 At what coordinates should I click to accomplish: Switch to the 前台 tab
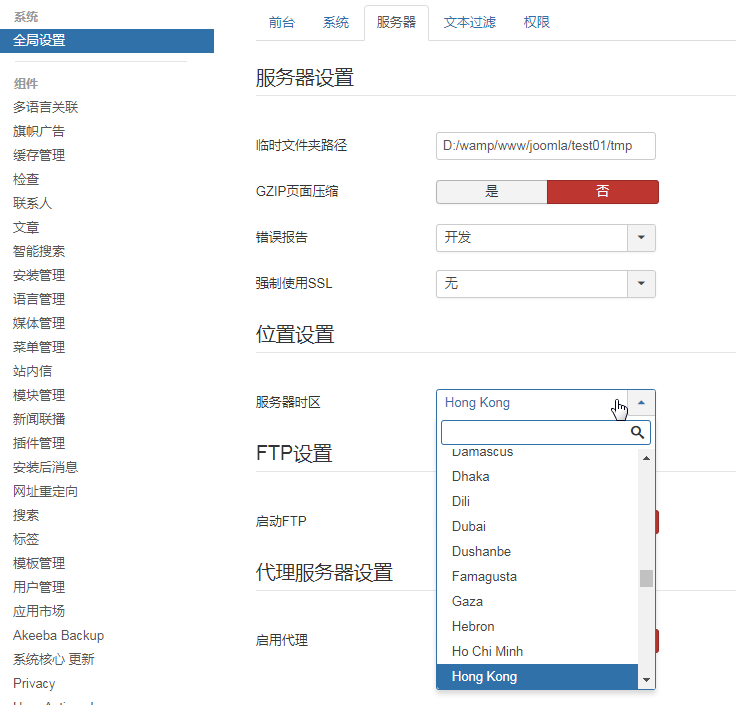pyautogui.click(x=282, y=22)
